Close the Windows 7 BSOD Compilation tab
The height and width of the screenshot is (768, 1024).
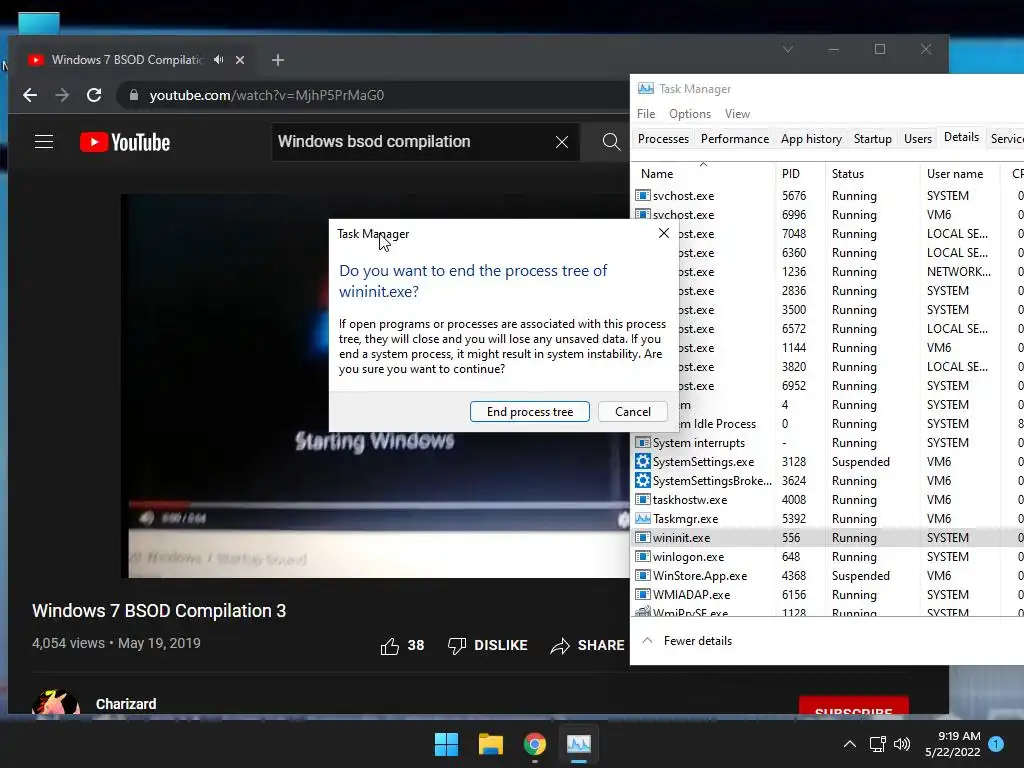(240, 60)
